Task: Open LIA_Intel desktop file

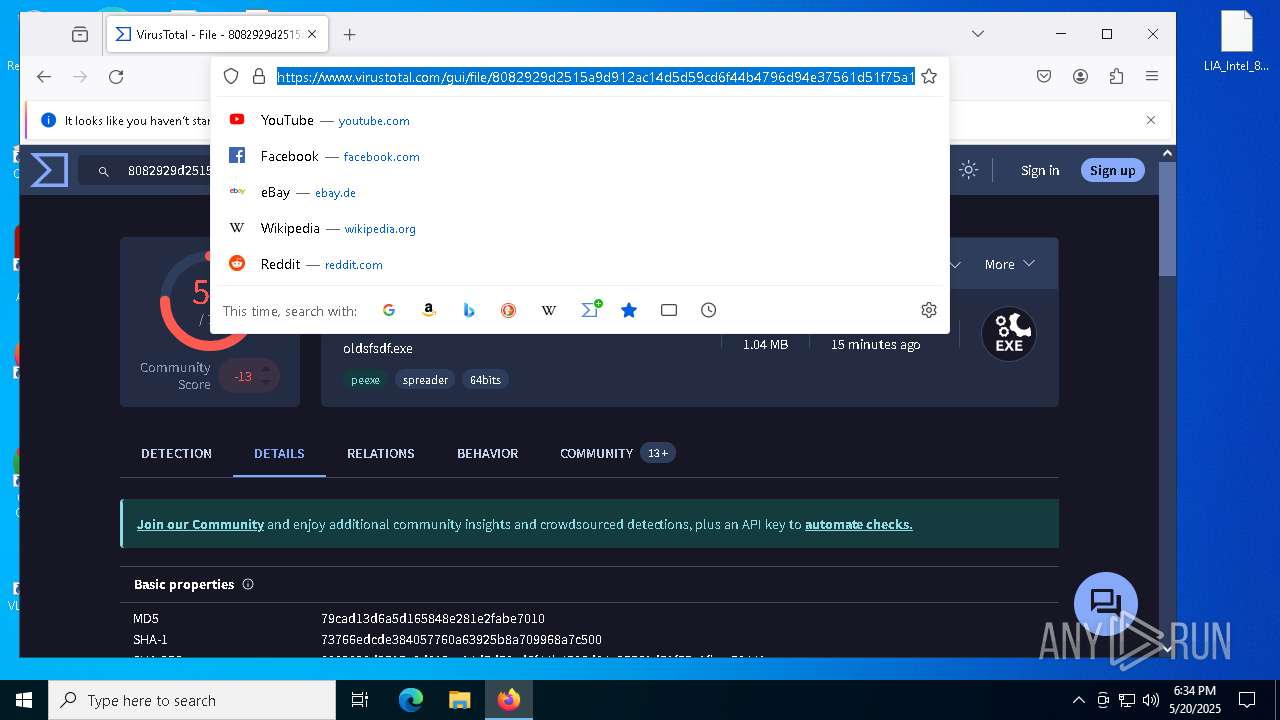Action: [x=1237, y=42]
